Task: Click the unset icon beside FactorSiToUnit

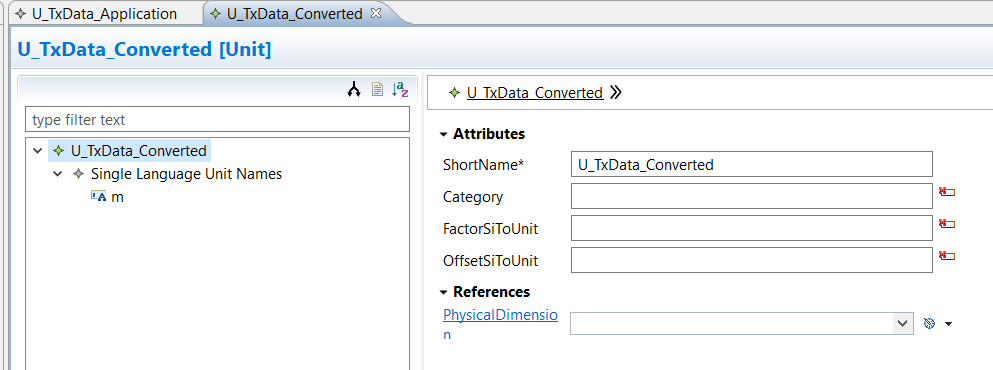Action: coord(947,223)
